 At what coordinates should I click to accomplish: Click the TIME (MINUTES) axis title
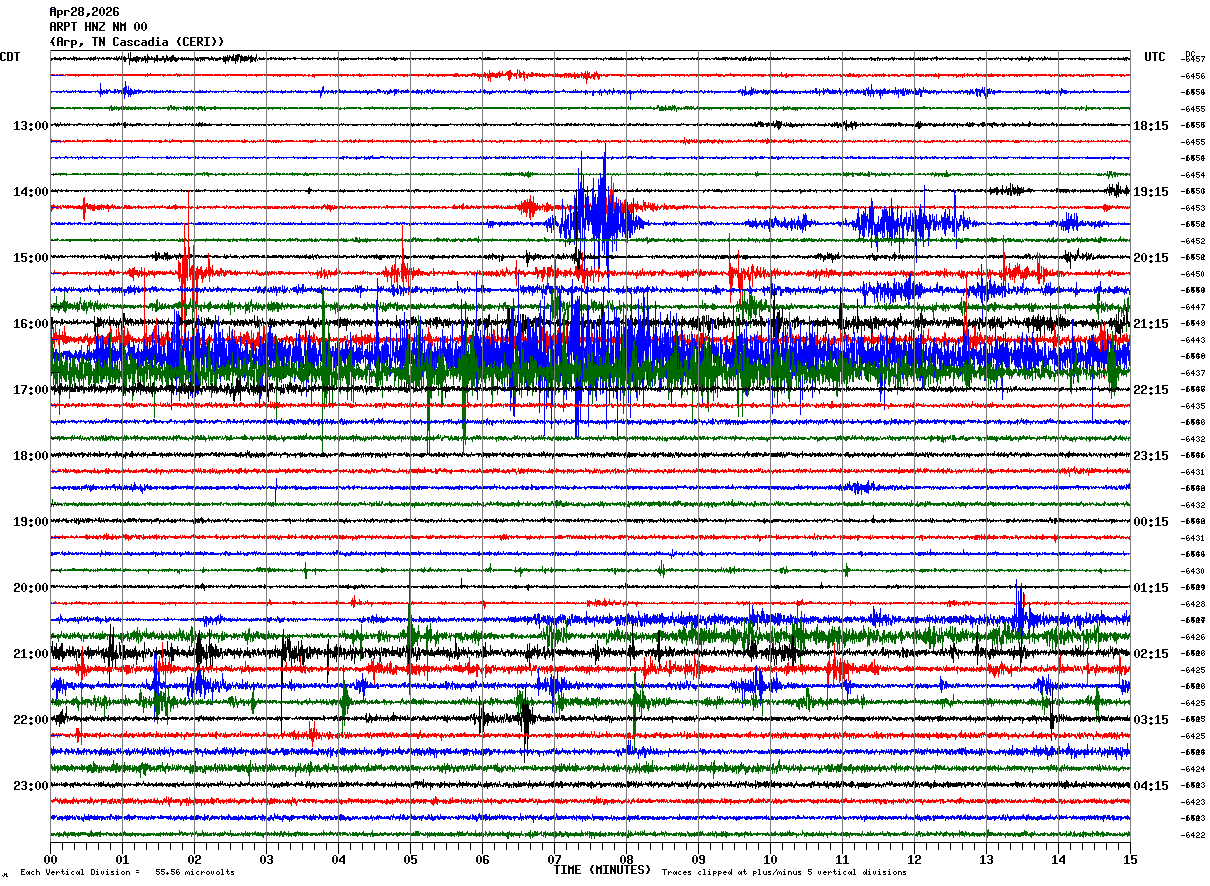[x=601, y=870]
